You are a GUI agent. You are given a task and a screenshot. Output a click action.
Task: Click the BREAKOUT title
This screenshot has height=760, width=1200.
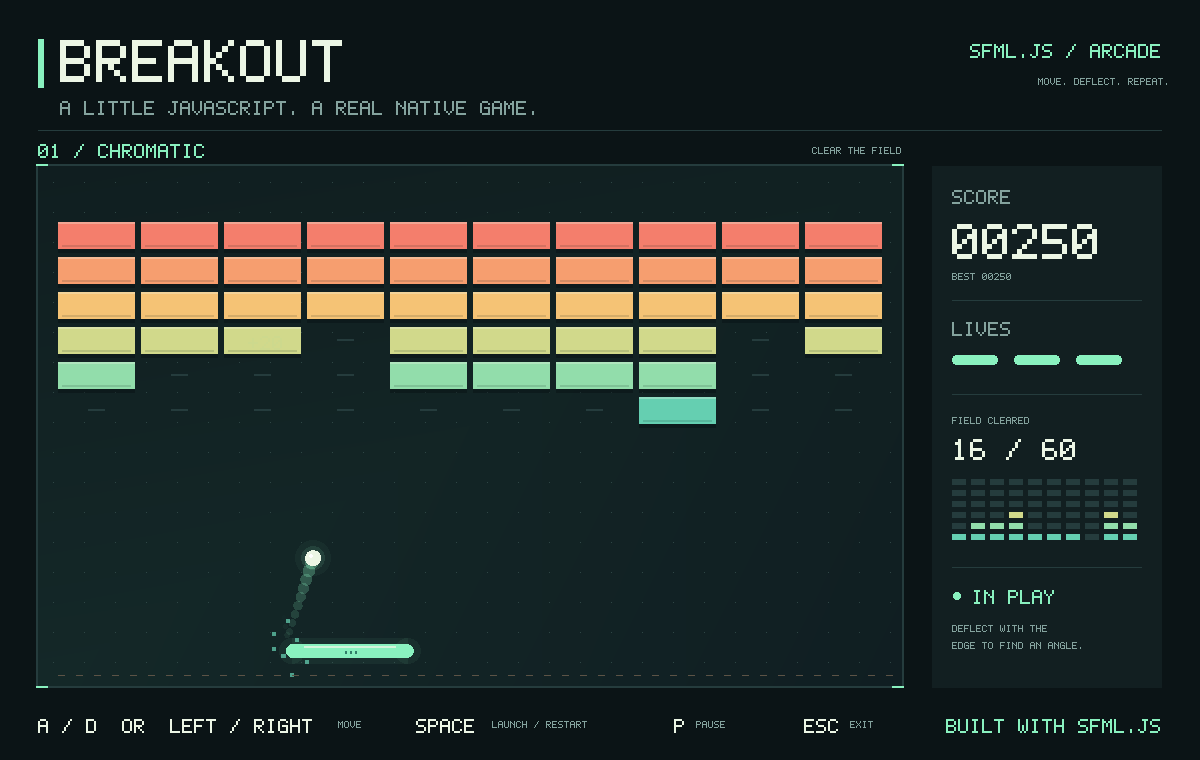click(x=200, y=62)
